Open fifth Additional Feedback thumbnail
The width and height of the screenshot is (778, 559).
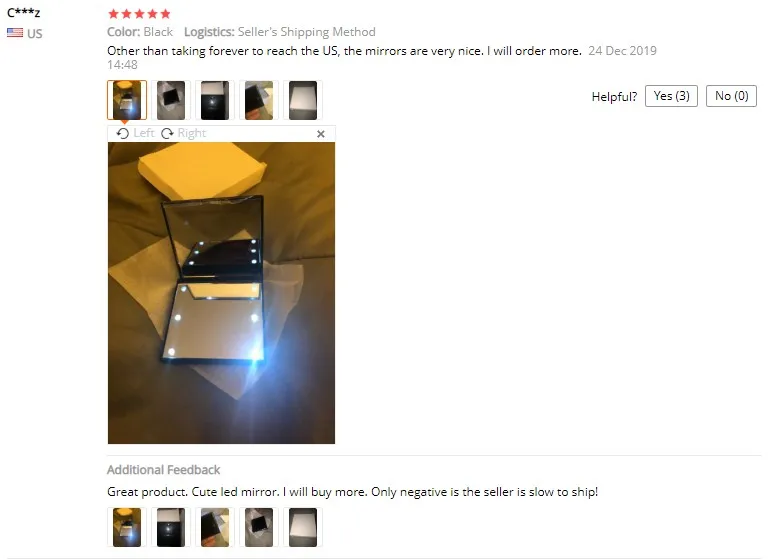tap(303, 527)
